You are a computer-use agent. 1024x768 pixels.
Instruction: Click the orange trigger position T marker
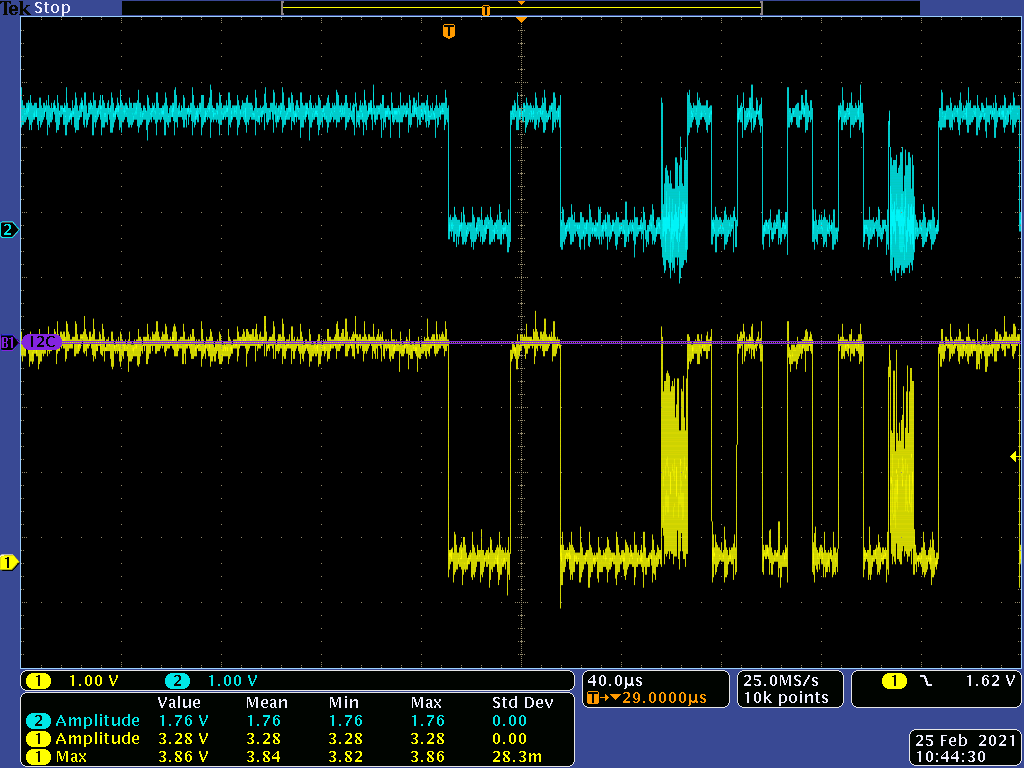(449, 32)
